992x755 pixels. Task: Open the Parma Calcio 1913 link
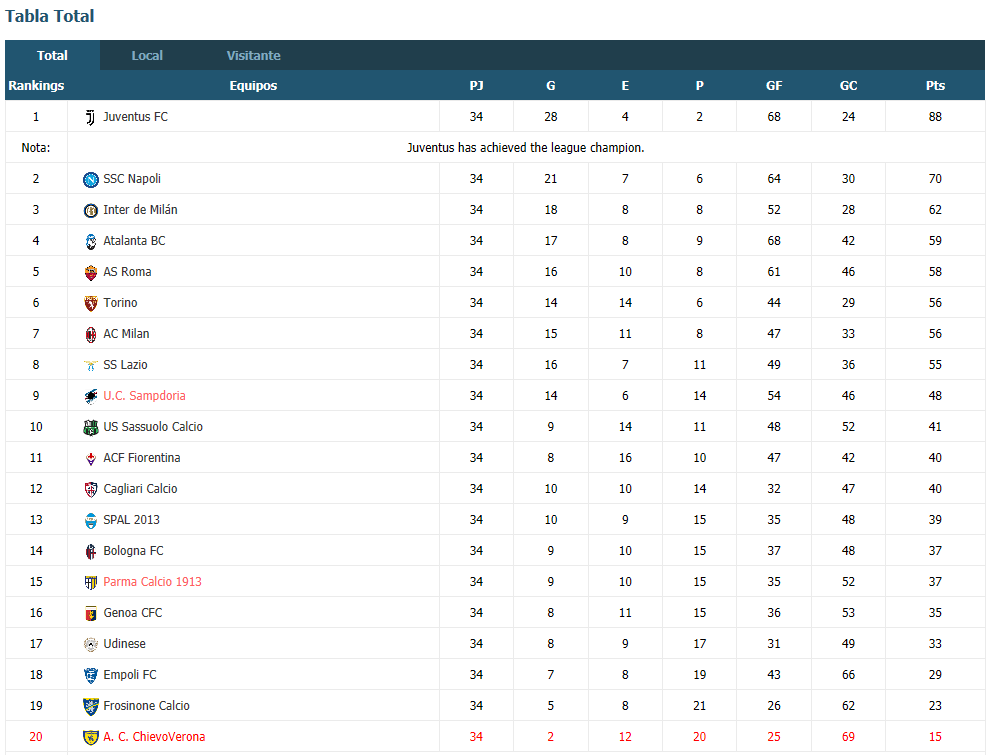point(152,582)
